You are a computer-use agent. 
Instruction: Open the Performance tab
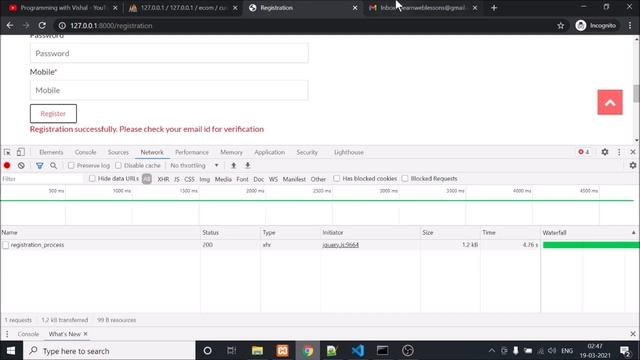[x=192, y=152]
